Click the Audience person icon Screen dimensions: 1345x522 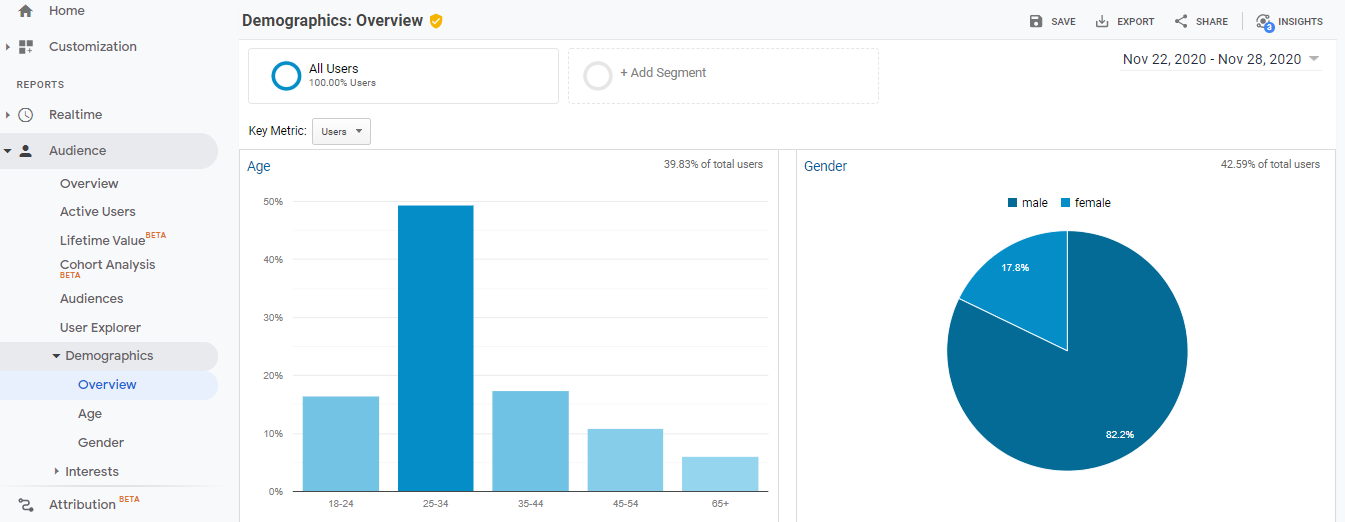pyautogui.click(x=26, y=151)
